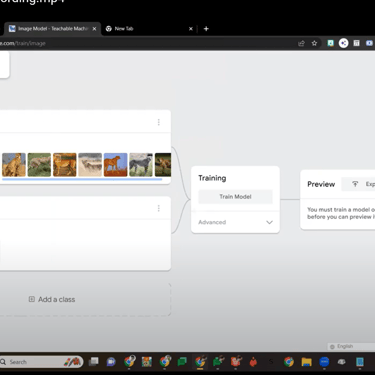Click the browser address bar URL
Viewport: 375px width, 375px height.
[23, 43]
